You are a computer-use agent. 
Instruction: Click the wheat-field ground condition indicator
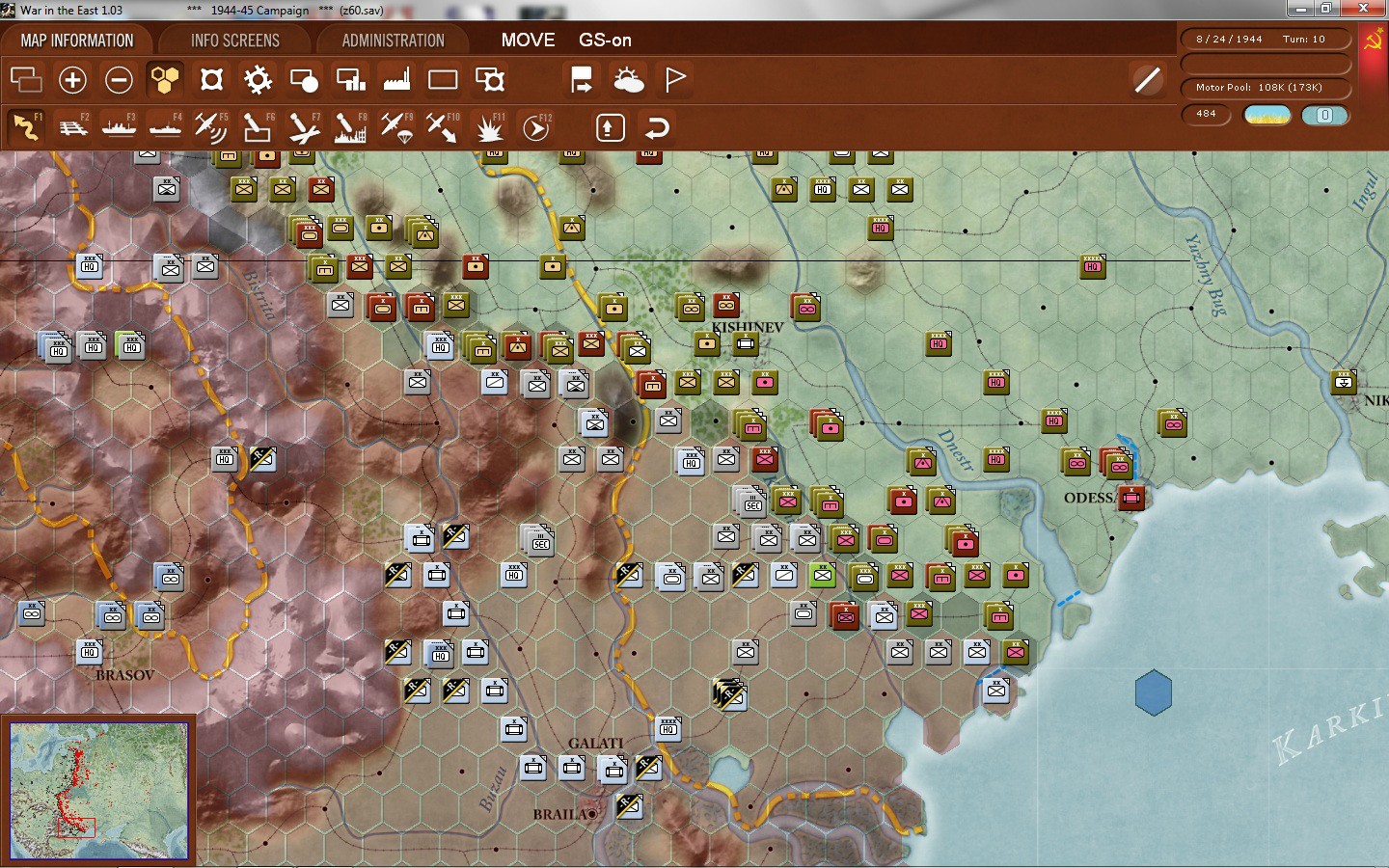click(x=1267, y=115)
